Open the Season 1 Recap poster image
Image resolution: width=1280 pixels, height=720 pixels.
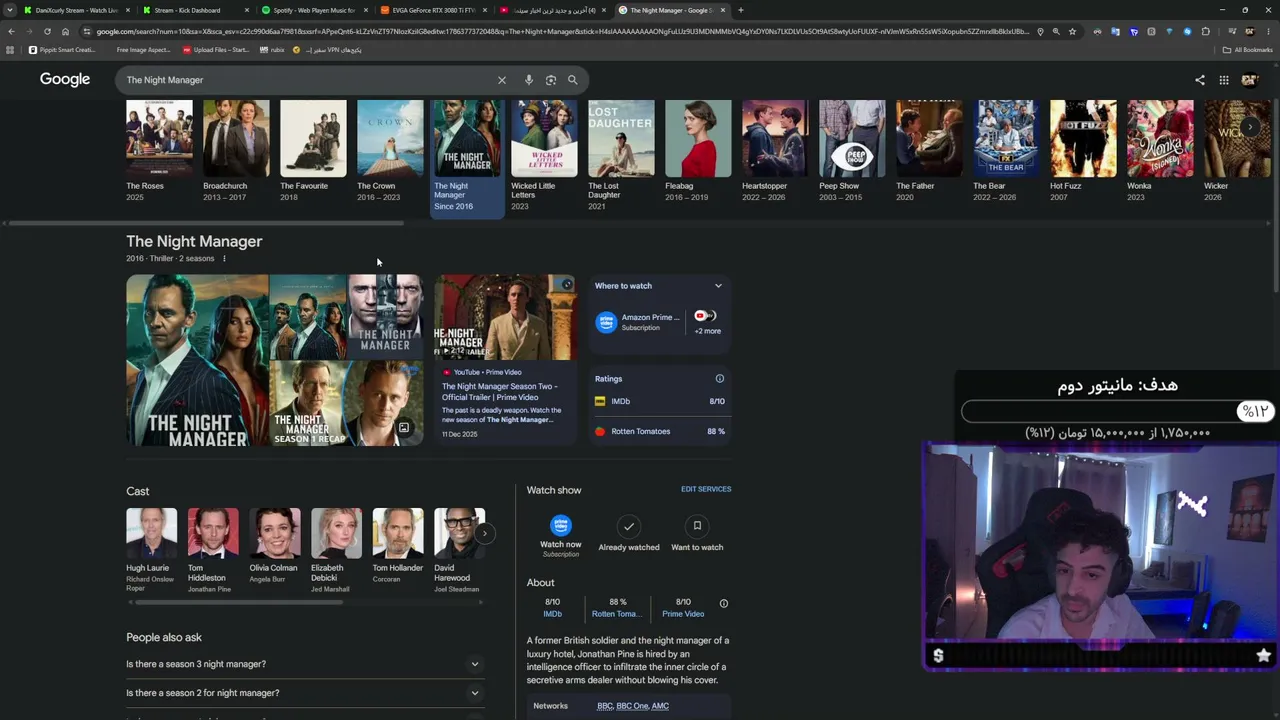pos(346,403)
